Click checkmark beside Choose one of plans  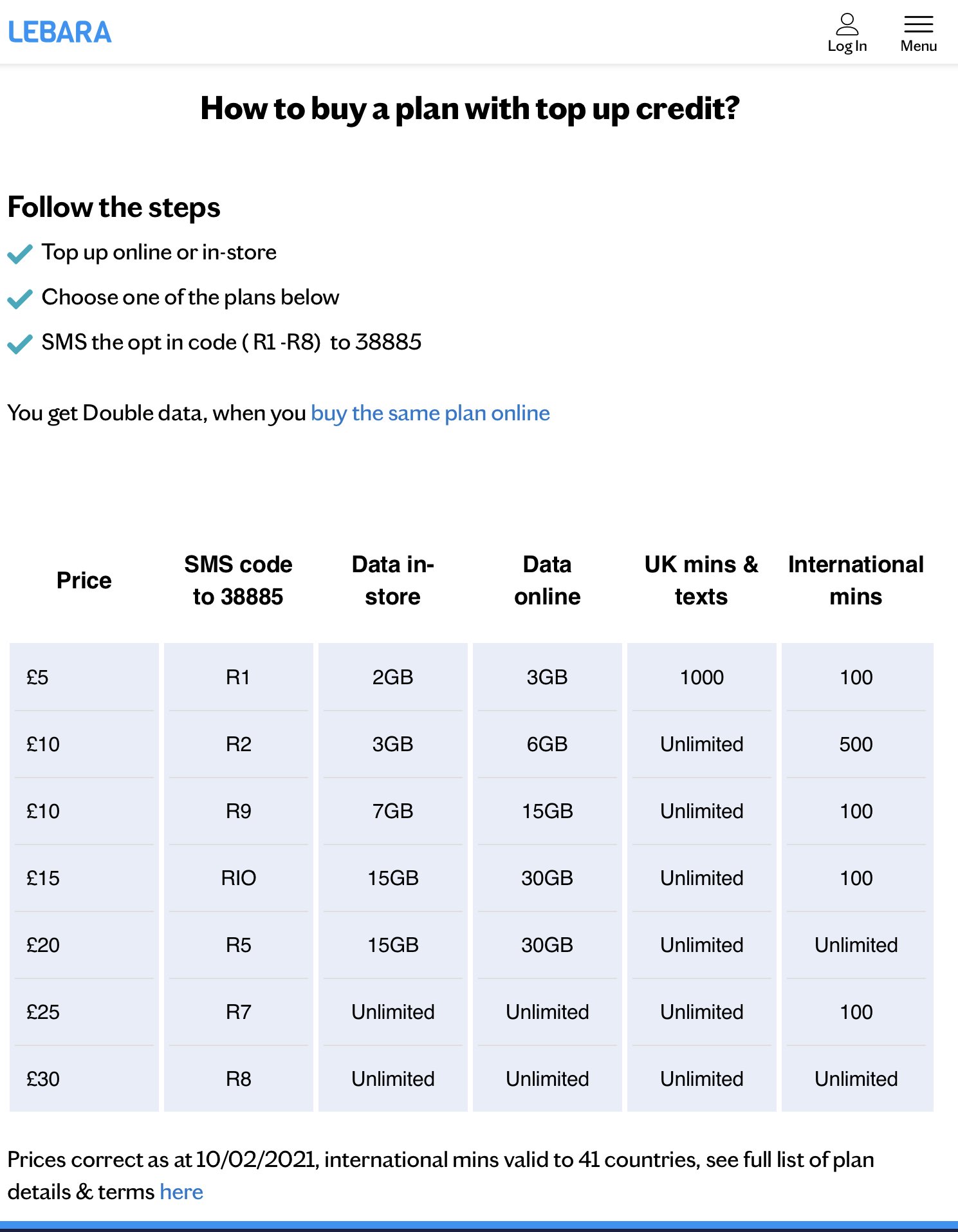click(x=20, y=299)
